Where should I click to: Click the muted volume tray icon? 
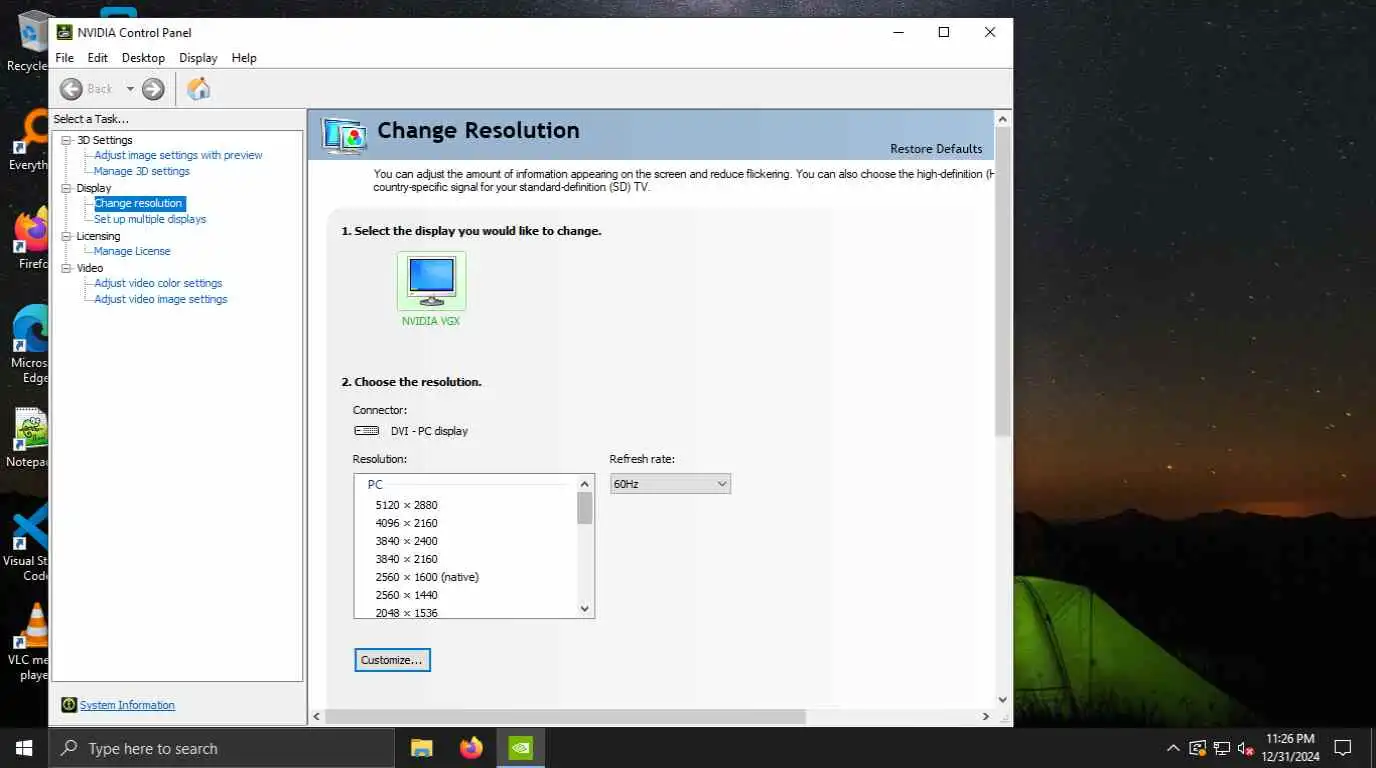1246,748
